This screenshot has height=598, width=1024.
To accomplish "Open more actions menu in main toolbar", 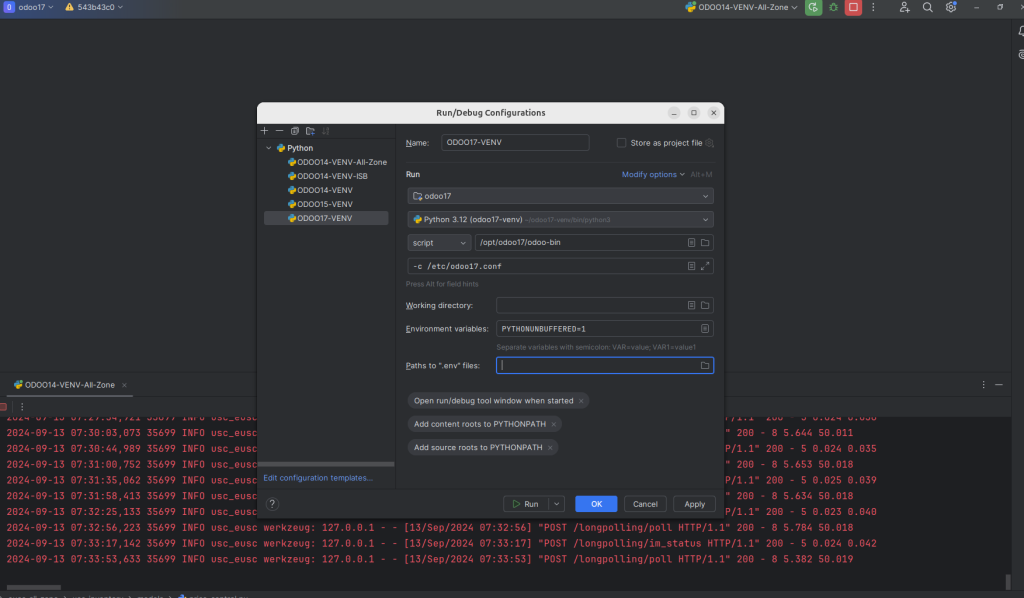I will tap(873, 7).
